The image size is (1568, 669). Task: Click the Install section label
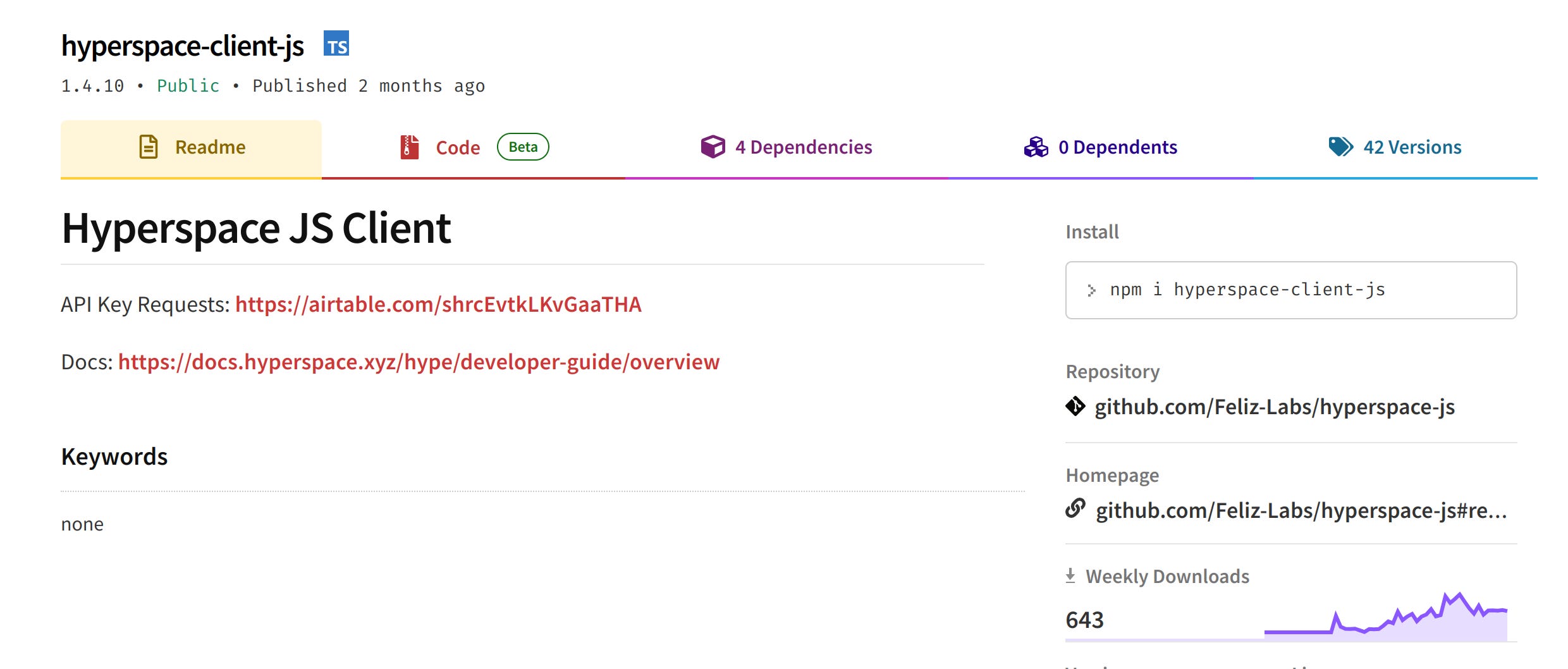[1093, 232]
